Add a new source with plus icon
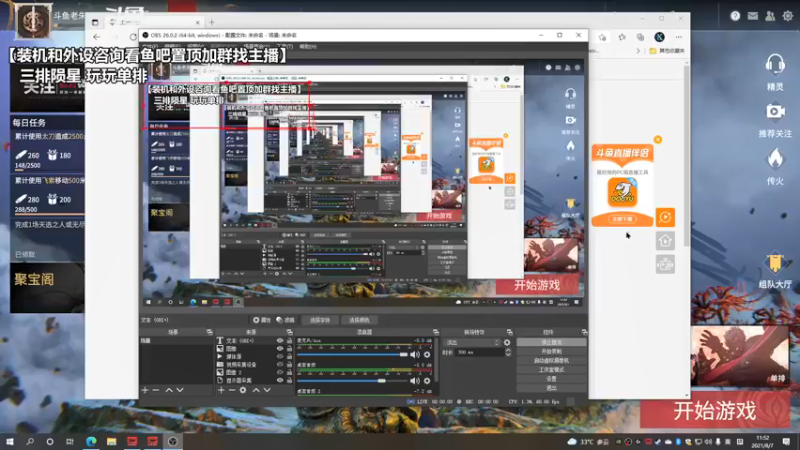This screenshot has height=450, width=800. (221, 390)
